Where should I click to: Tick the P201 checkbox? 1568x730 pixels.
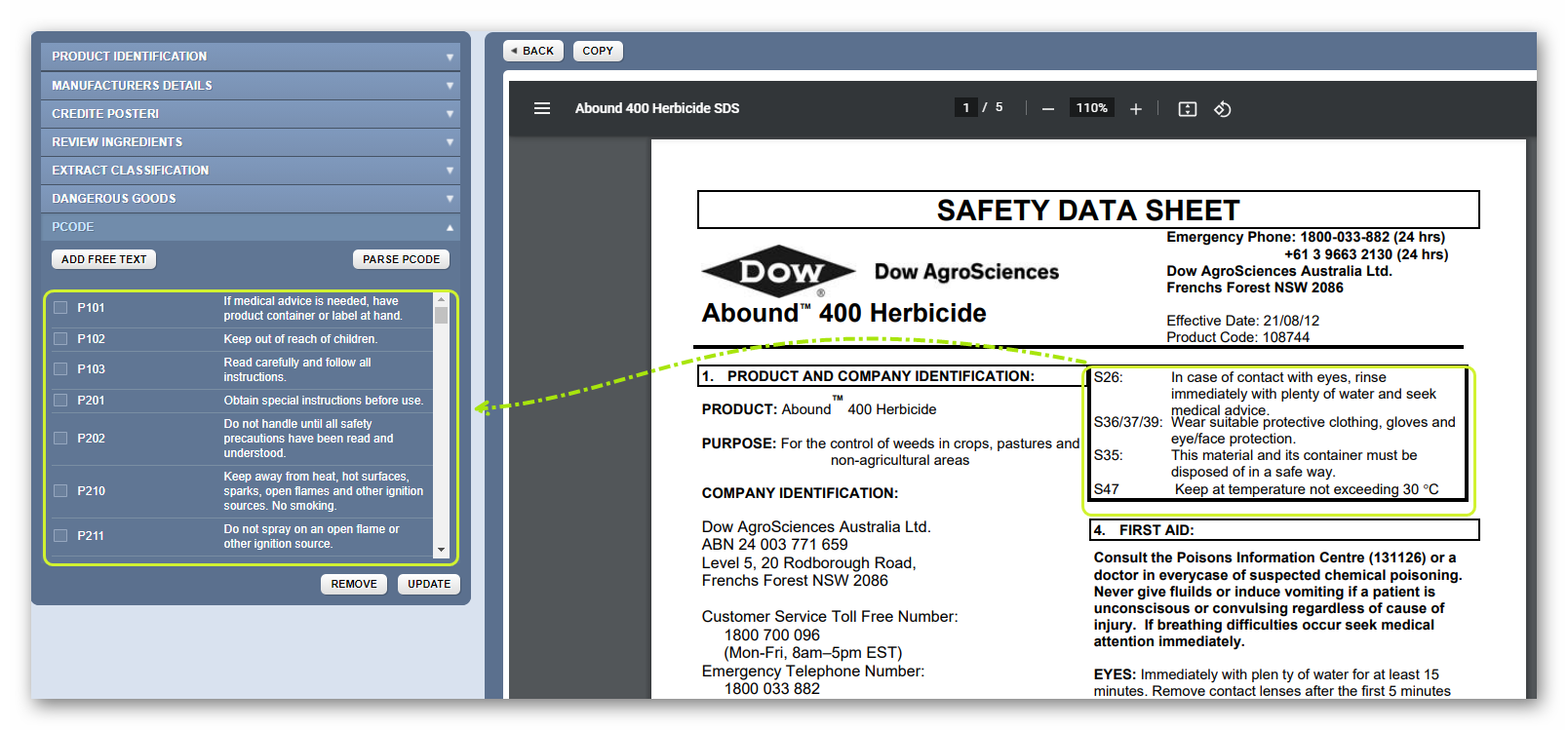60,401
